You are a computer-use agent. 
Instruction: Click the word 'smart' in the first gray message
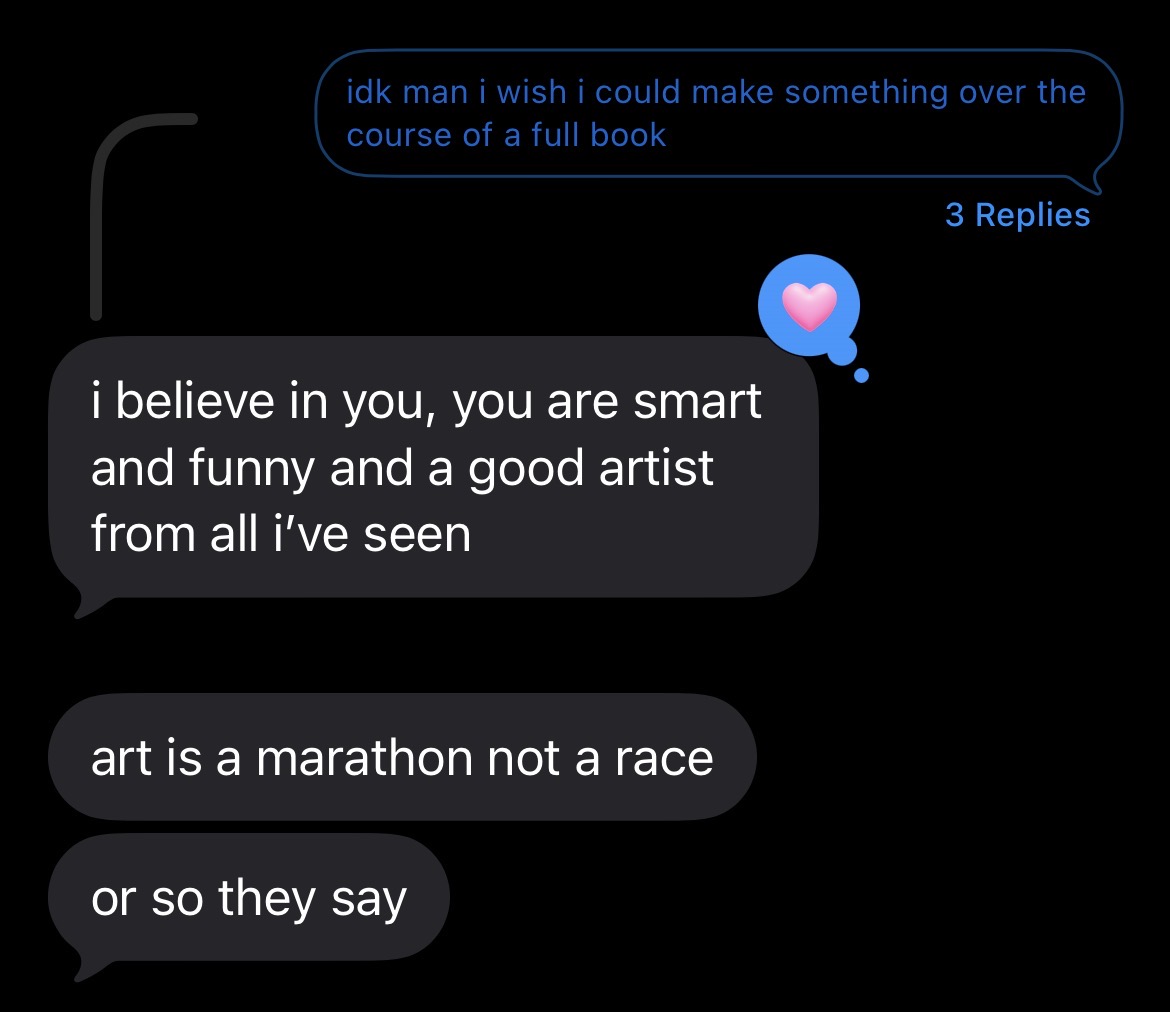tap(697, 402)
